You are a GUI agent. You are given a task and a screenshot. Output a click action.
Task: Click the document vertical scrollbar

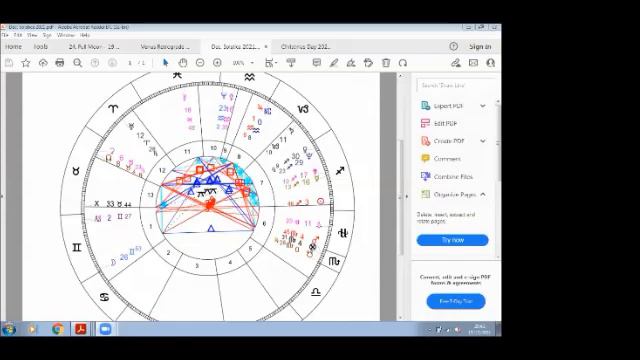pyautogui.click(x=401, y=196)
